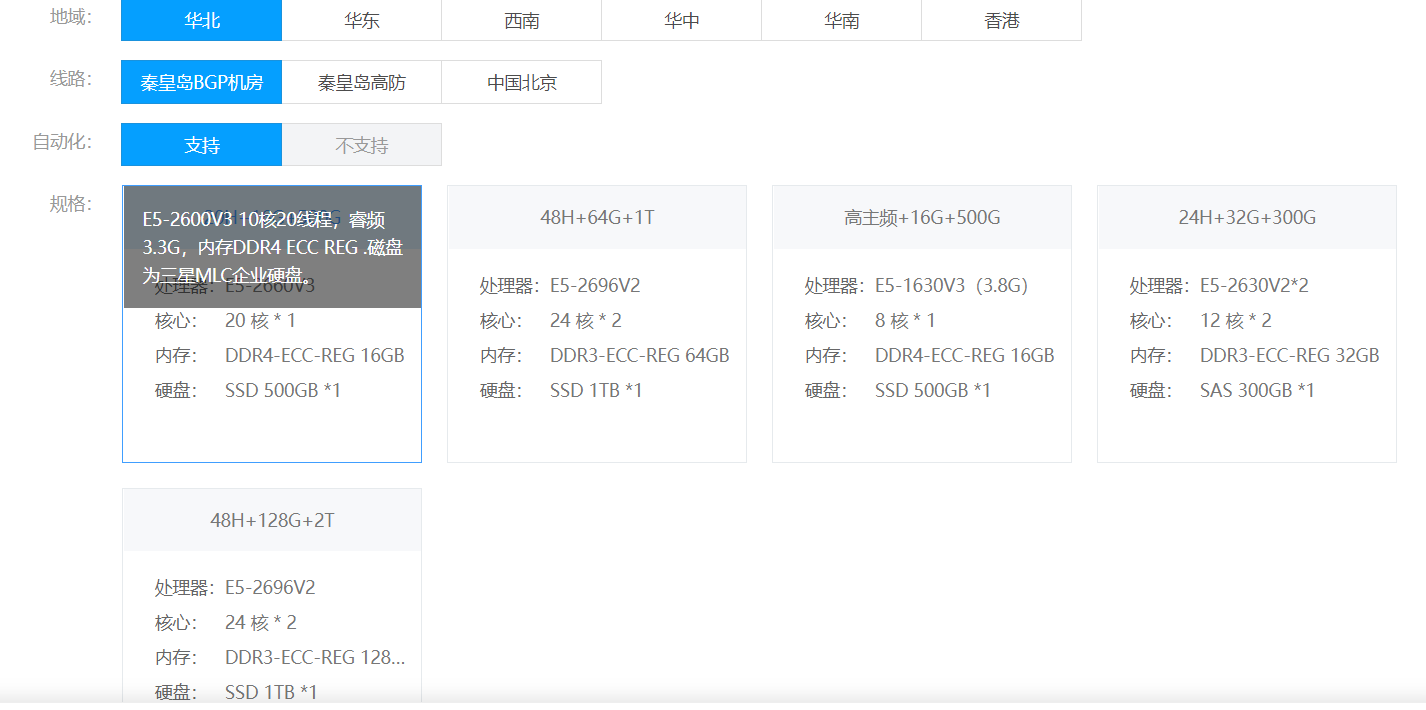
Task: Click 24 核 * 2 in 48H+64G+1T card
Action: (x=586, y=321)
